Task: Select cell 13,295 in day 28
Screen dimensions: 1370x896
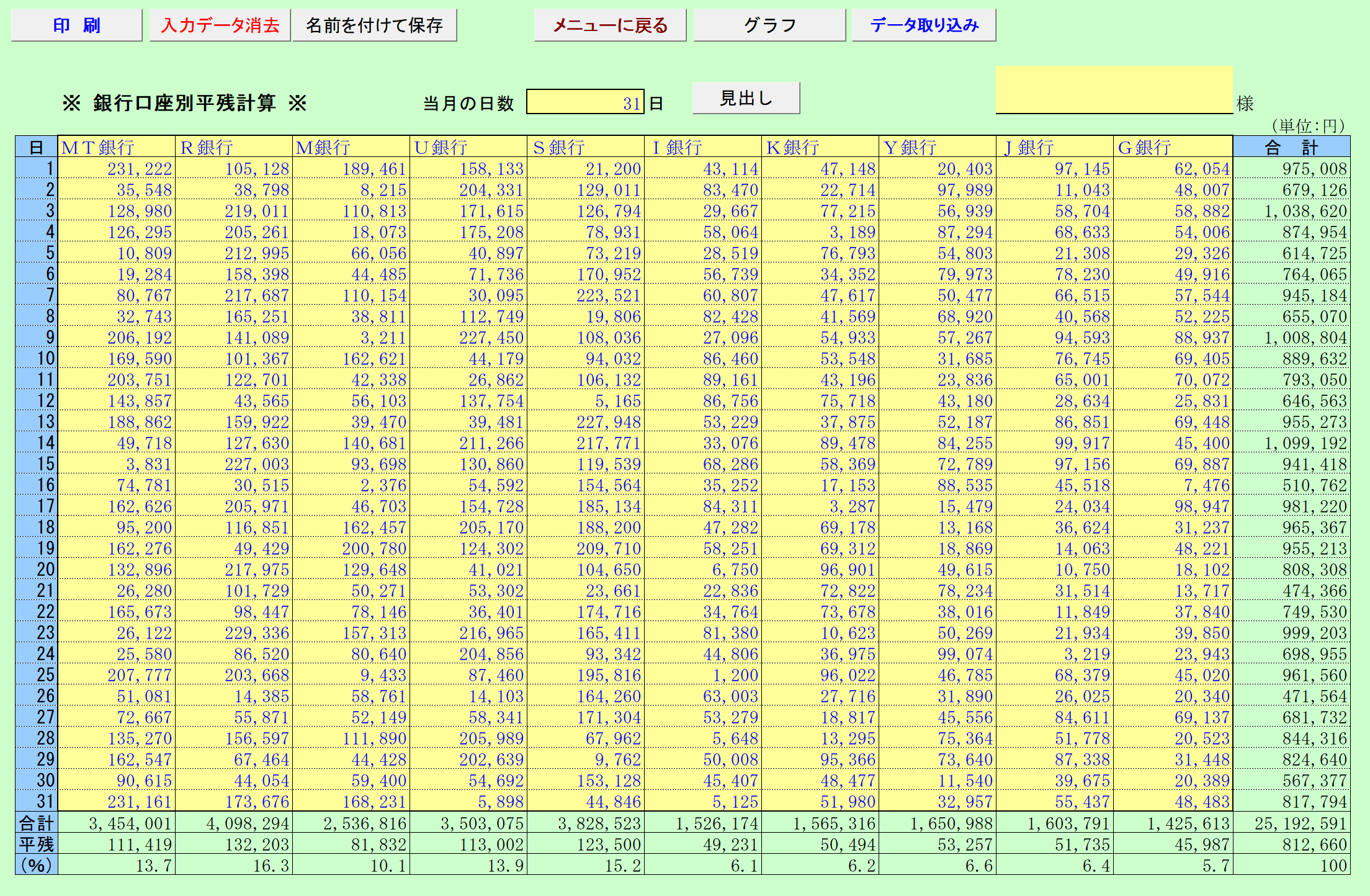Action: pyautogui.click(x=820, y=738)
